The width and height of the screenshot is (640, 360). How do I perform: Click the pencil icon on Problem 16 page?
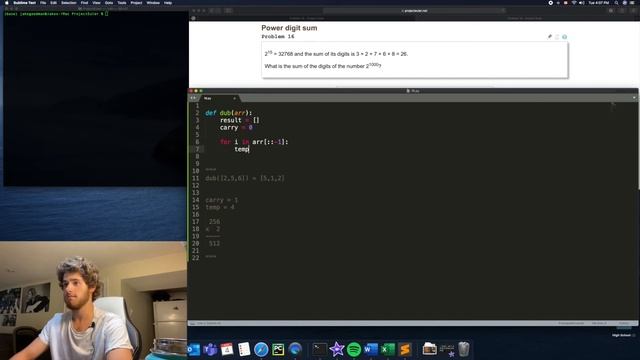pos(550,37)
